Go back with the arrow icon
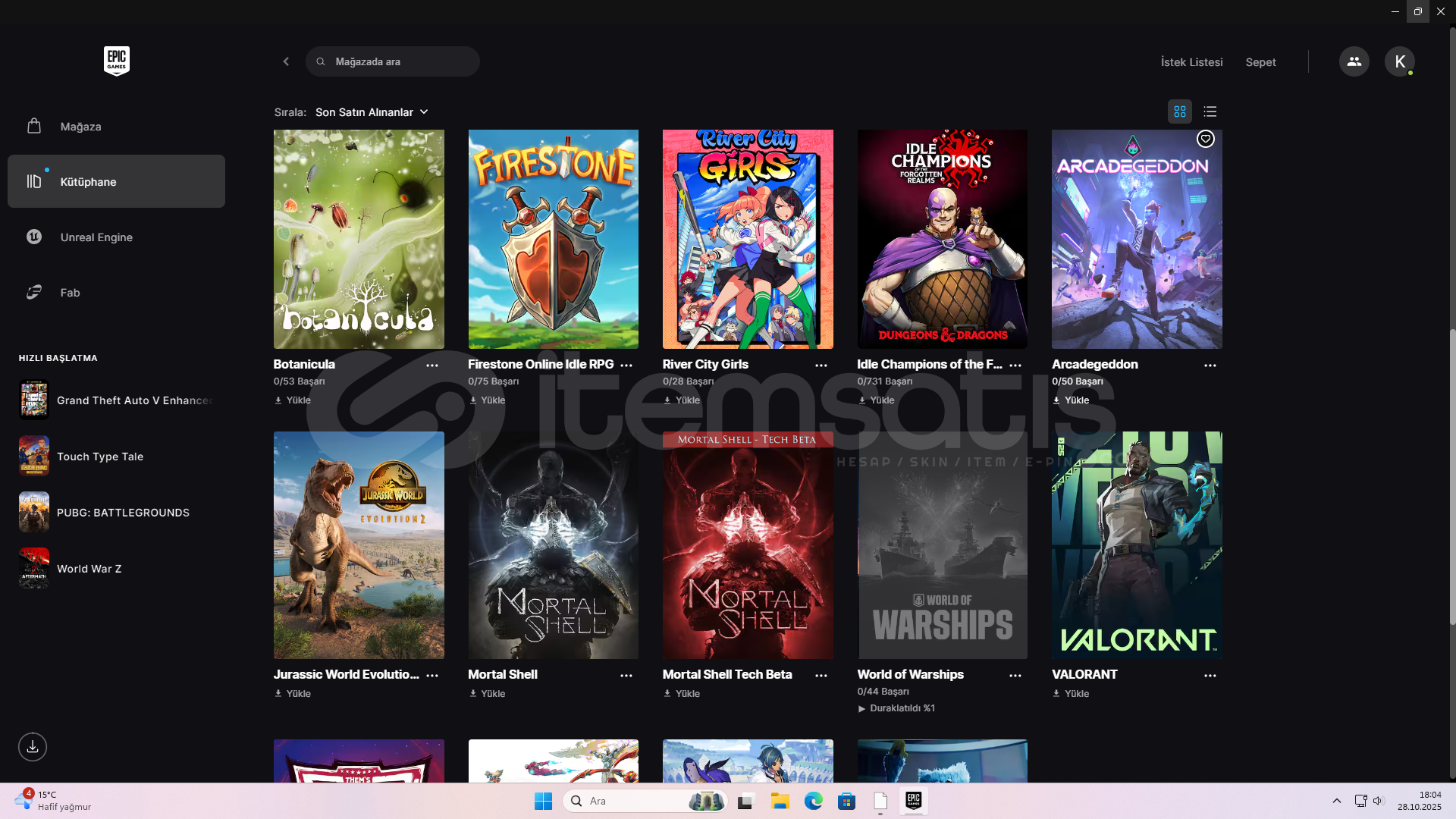This screenshot has height=819, width=1456. 286,61
